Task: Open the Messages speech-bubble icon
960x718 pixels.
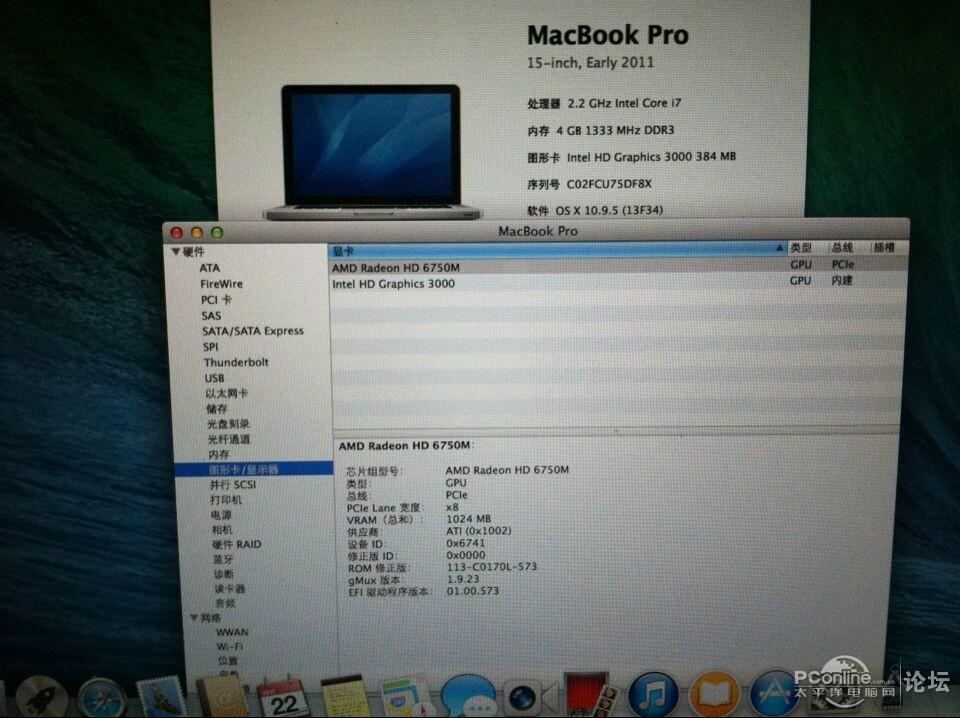Action: click(x=468, y=697)
